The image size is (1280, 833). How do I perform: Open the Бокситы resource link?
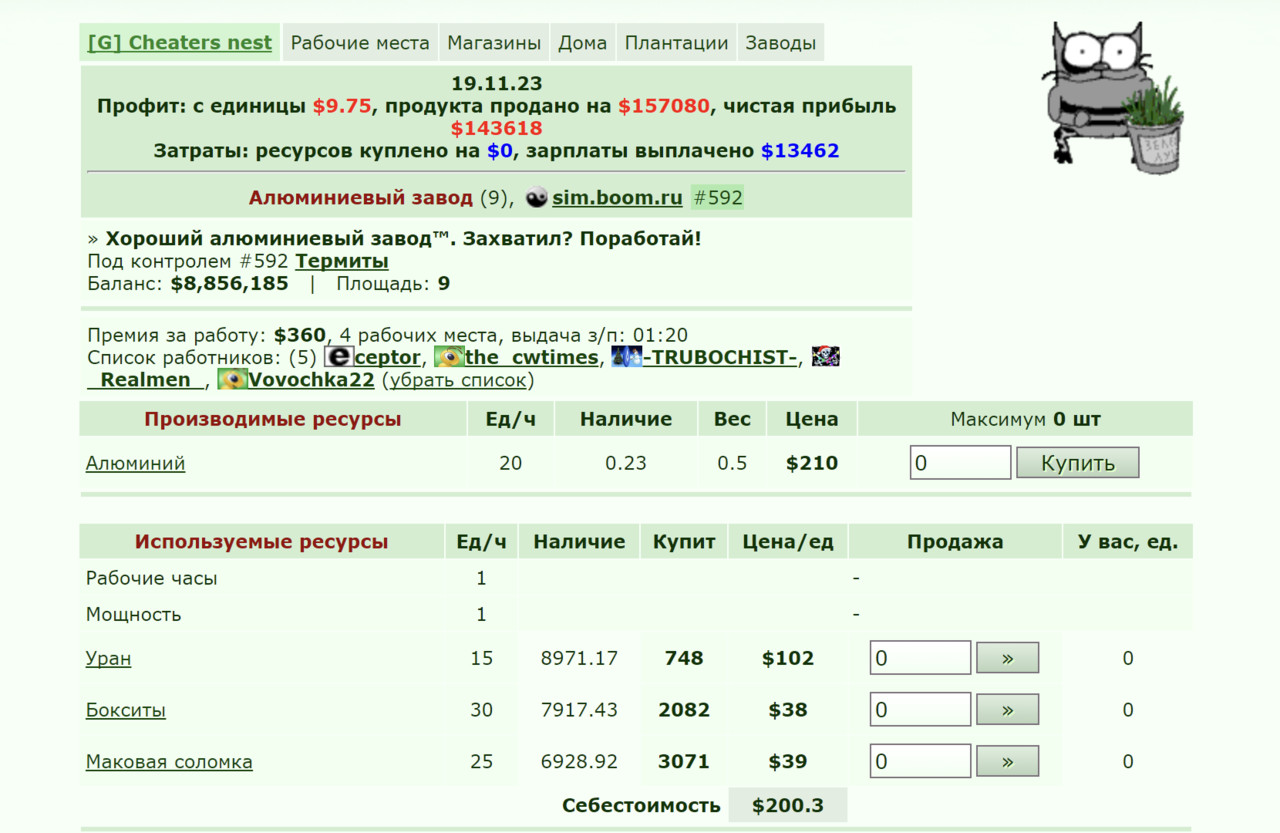point(126,711)
